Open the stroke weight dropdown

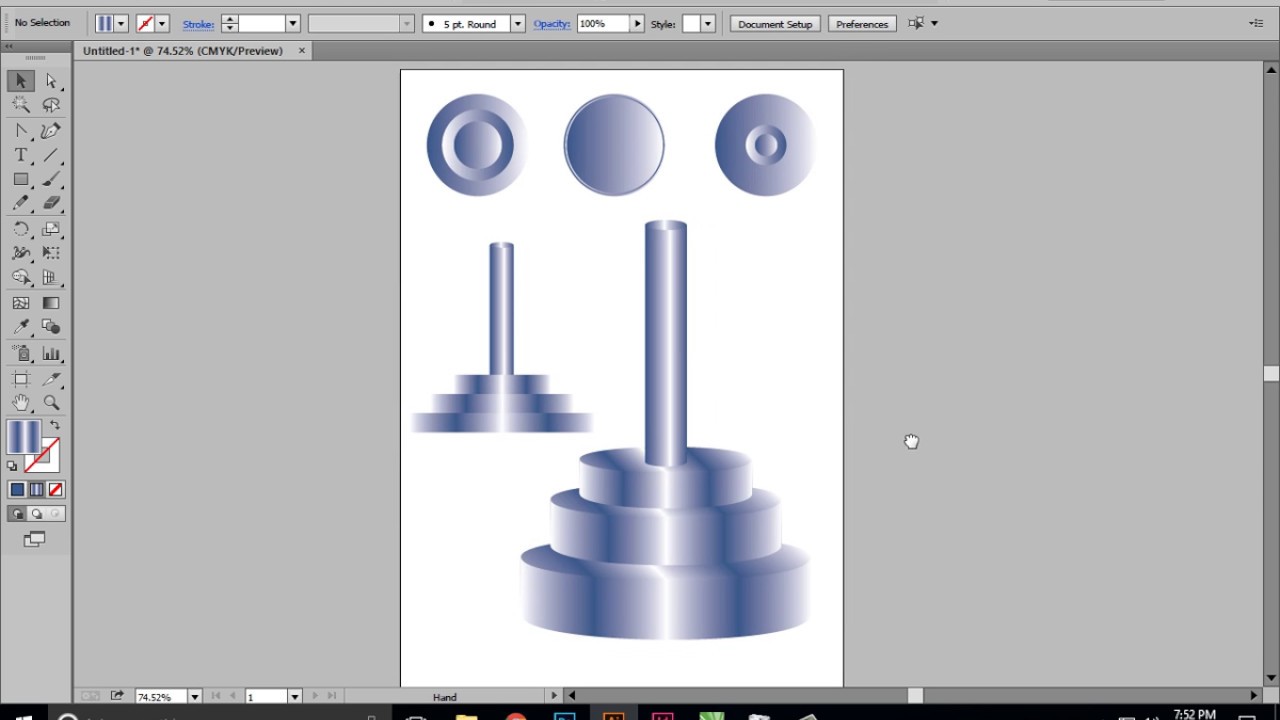coord(293,23)
